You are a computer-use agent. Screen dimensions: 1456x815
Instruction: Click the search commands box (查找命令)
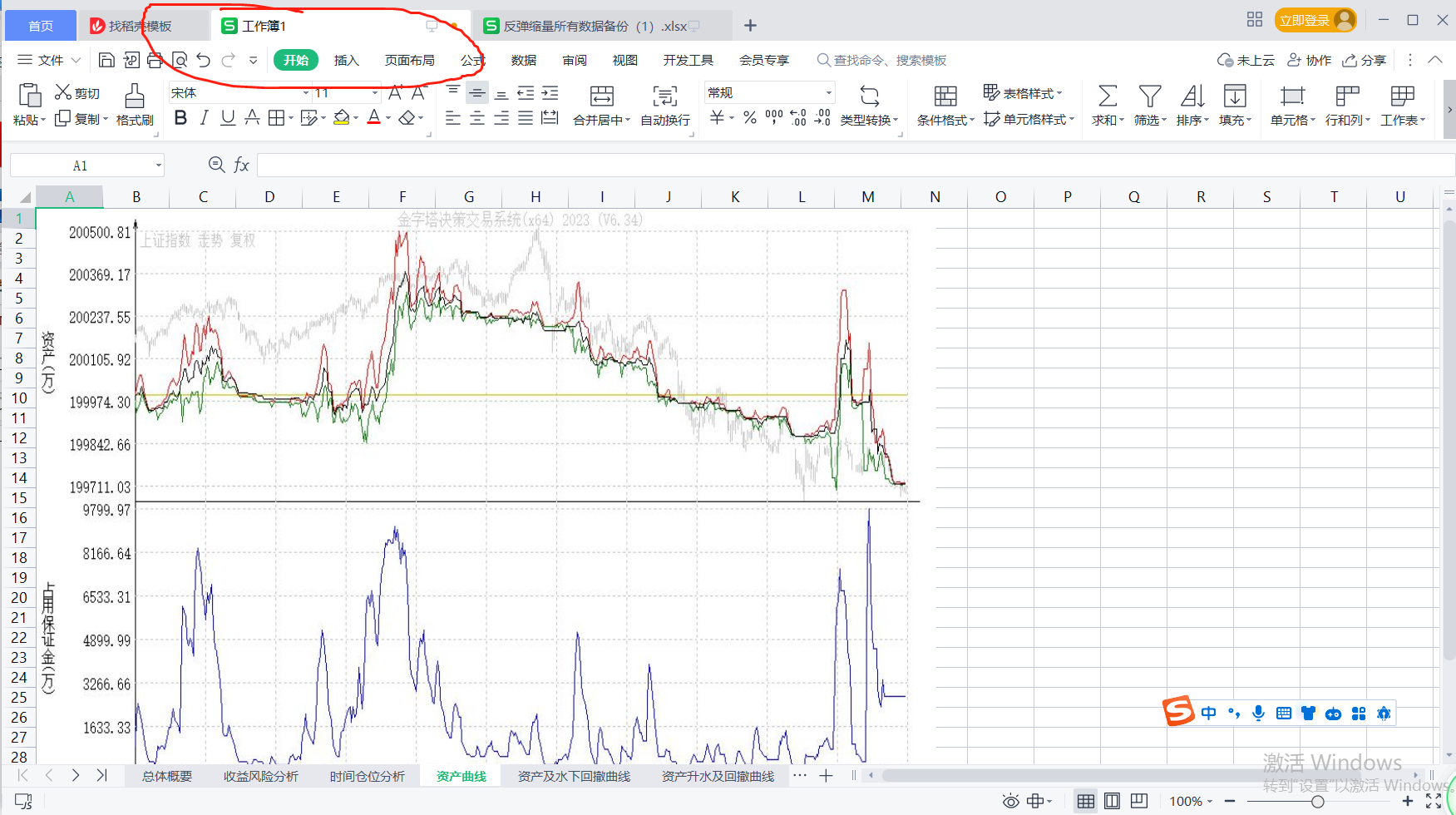881,60
